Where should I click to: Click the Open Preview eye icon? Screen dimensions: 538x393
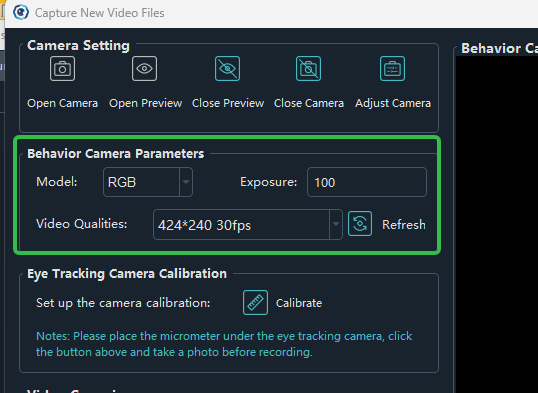[x=144, y=69]
